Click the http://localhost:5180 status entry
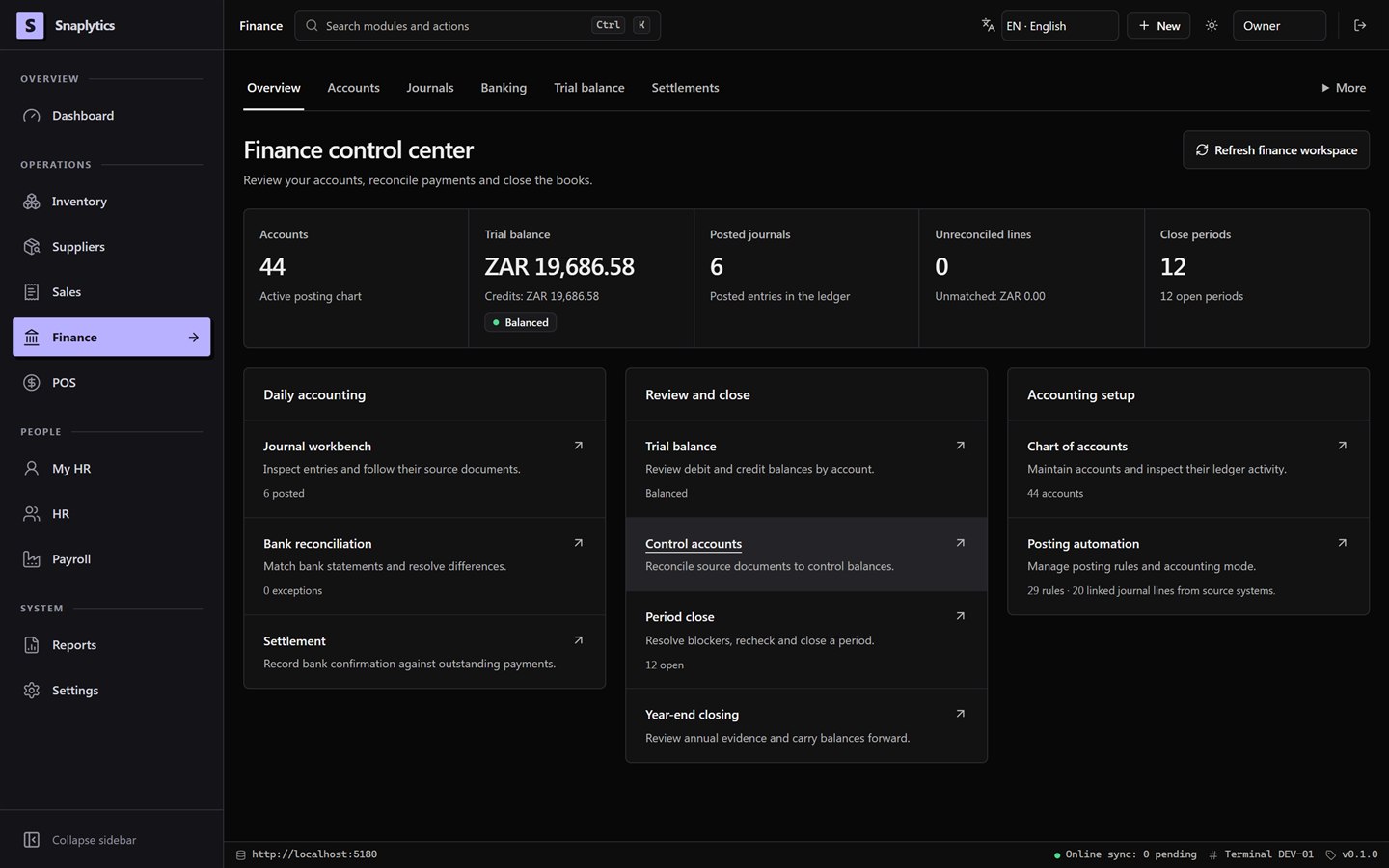Screen dimensions: 1389x868 pos(307,854)
